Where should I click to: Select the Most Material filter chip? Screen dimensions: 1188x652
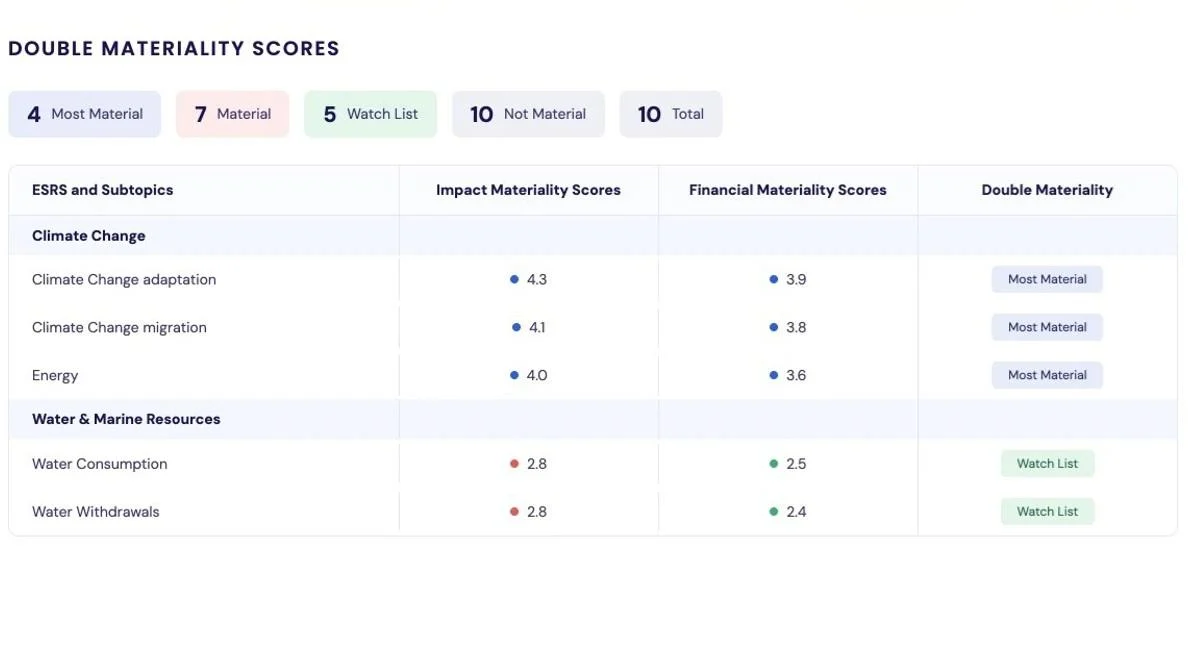pos(85,114)
